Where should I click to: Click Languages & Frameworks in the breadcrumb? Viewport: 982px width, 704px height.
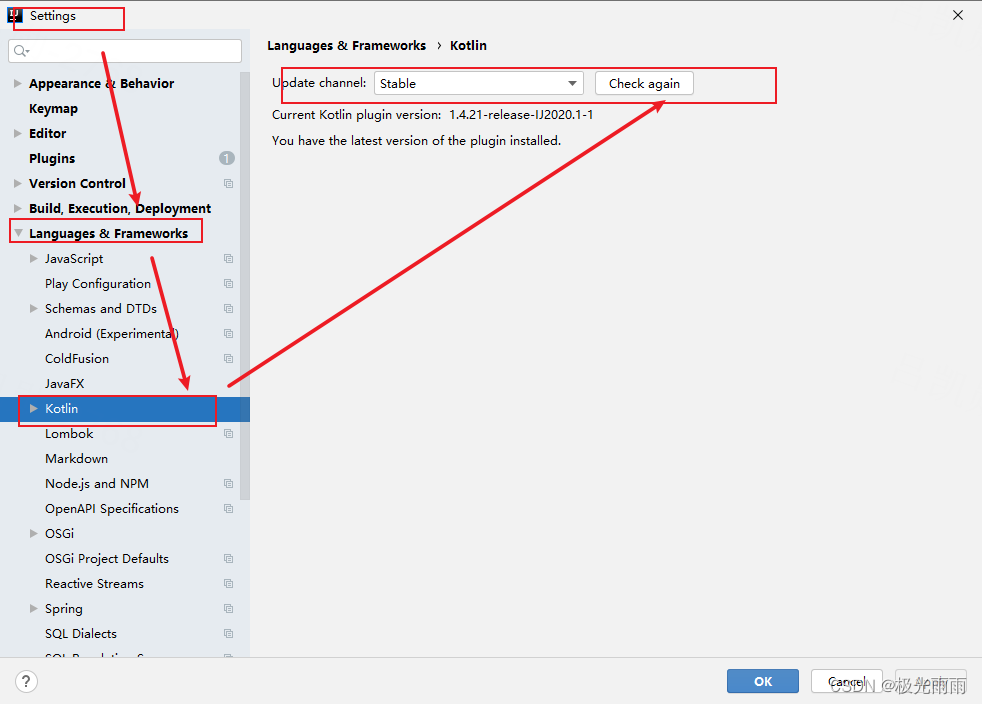click(x=346, y=45)
